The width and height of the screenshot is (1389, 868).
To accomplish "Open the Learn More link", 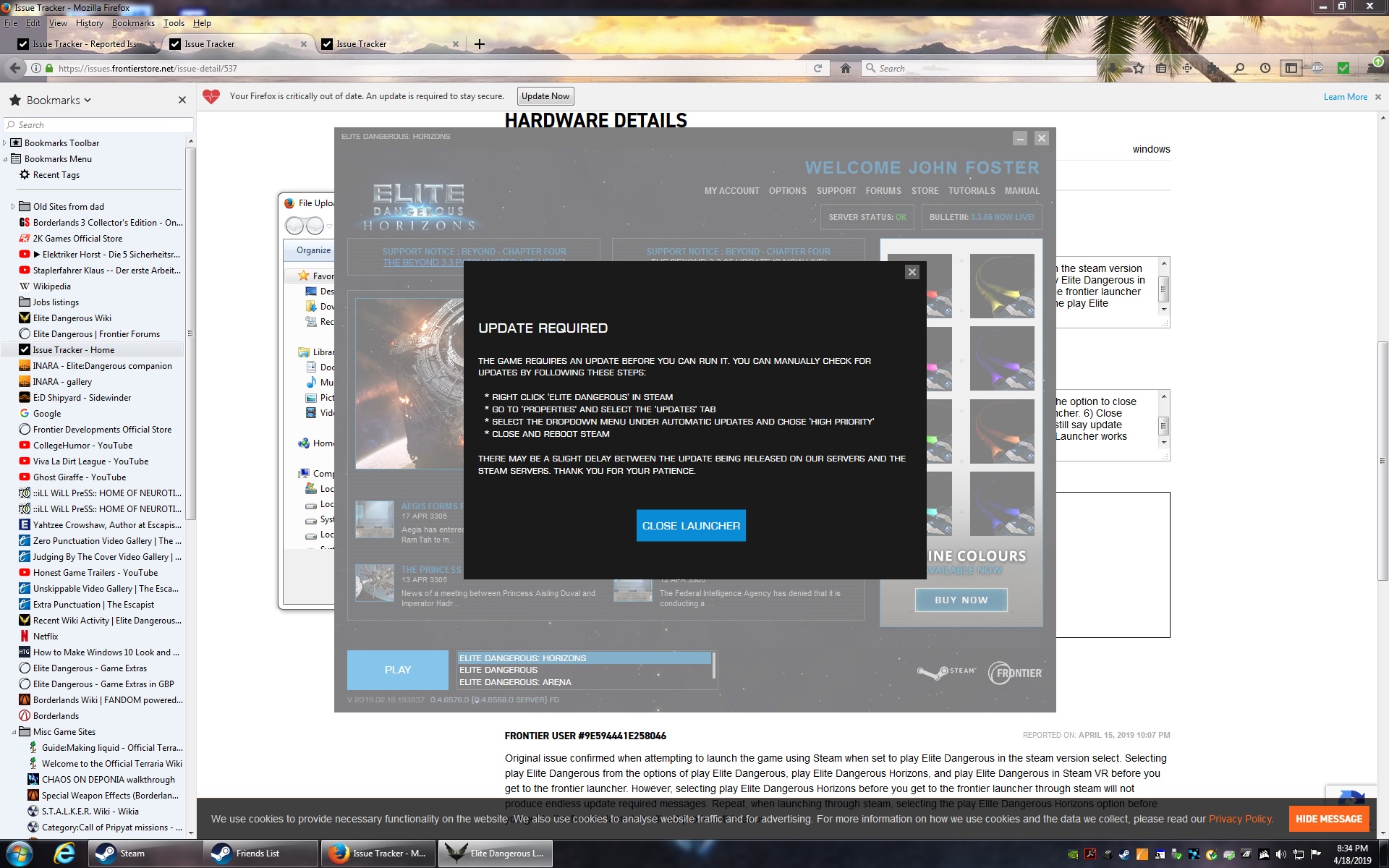I will pyautogui.click(x=1345, y=97).
